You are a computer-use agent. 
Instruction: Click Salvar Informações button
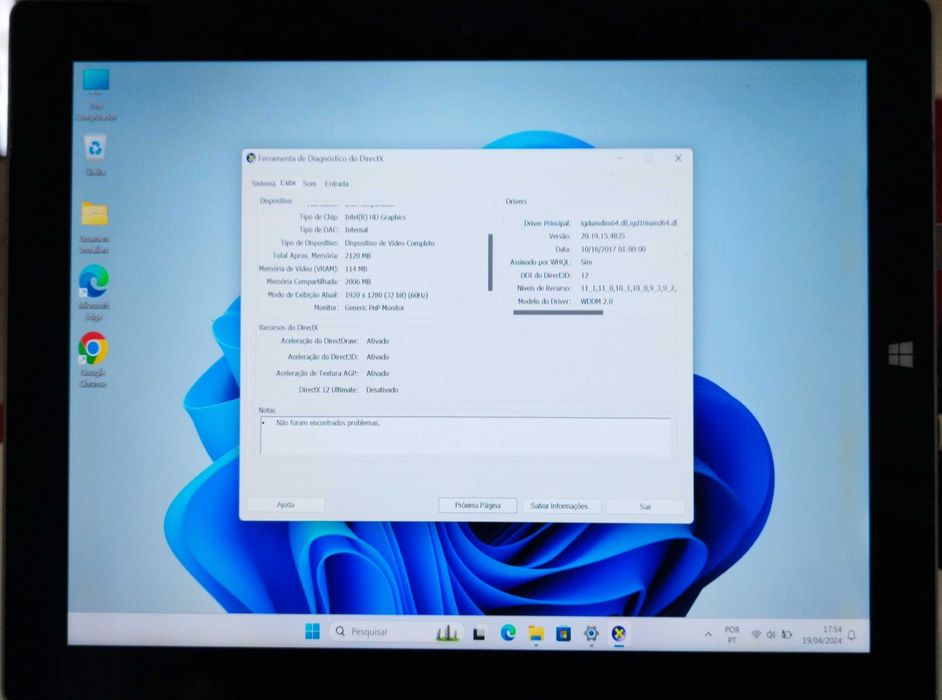(x=559, y=506)
